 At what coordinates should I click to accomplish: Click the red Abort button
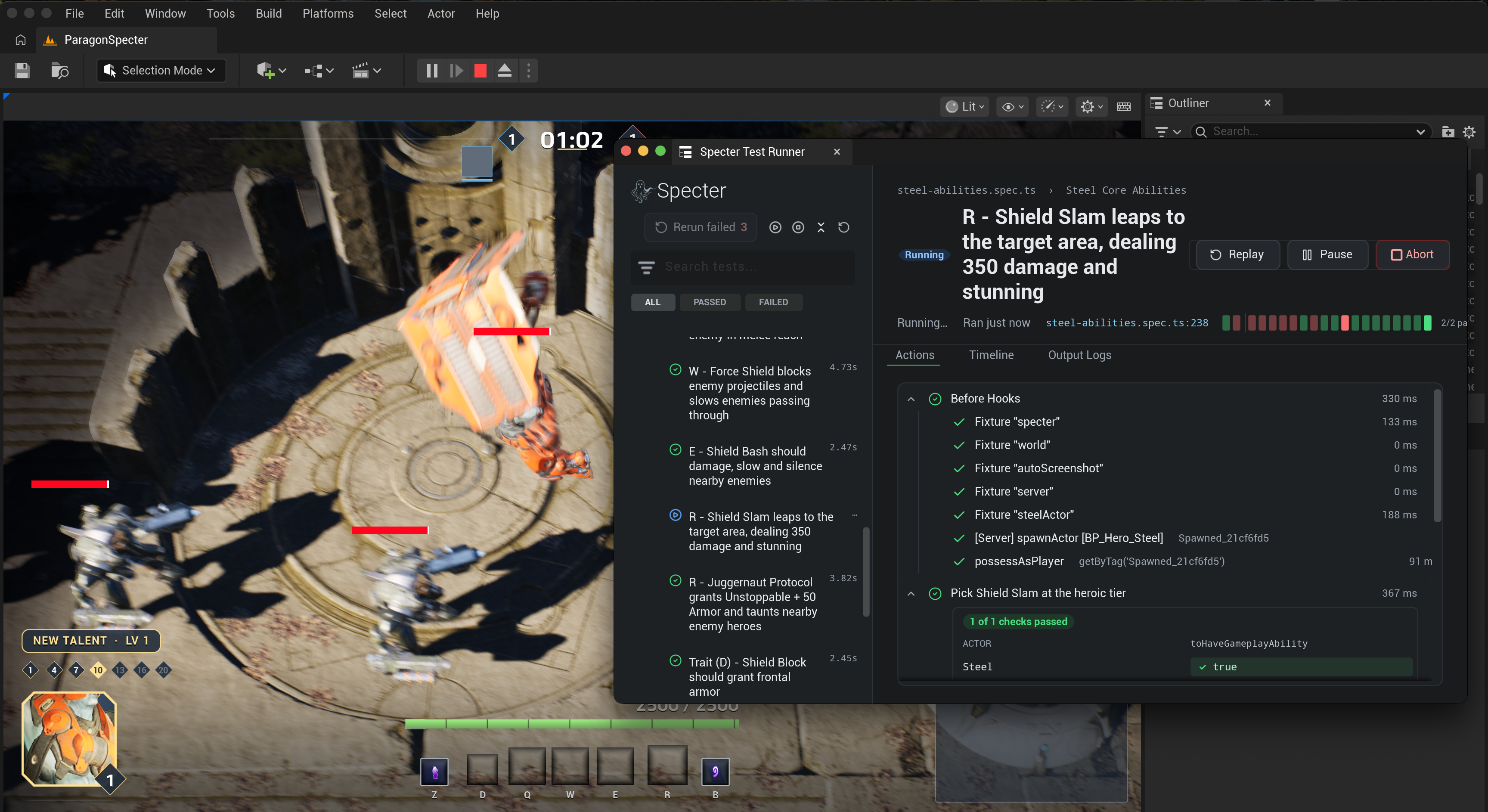click(x=1412, y=255)
